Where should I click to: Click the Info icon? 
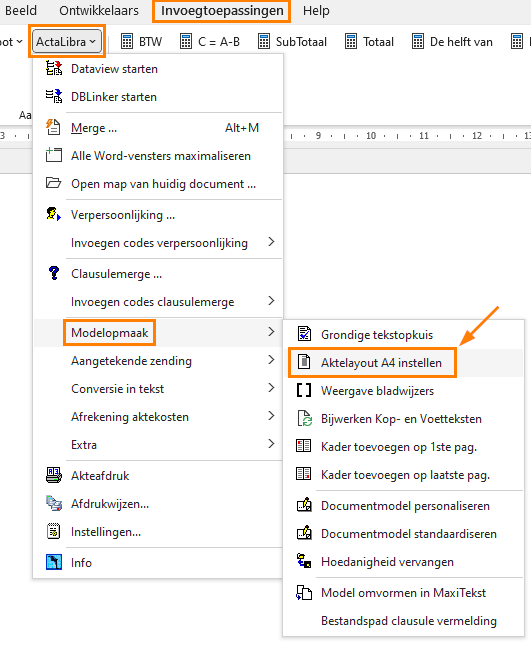click(54, 562)
